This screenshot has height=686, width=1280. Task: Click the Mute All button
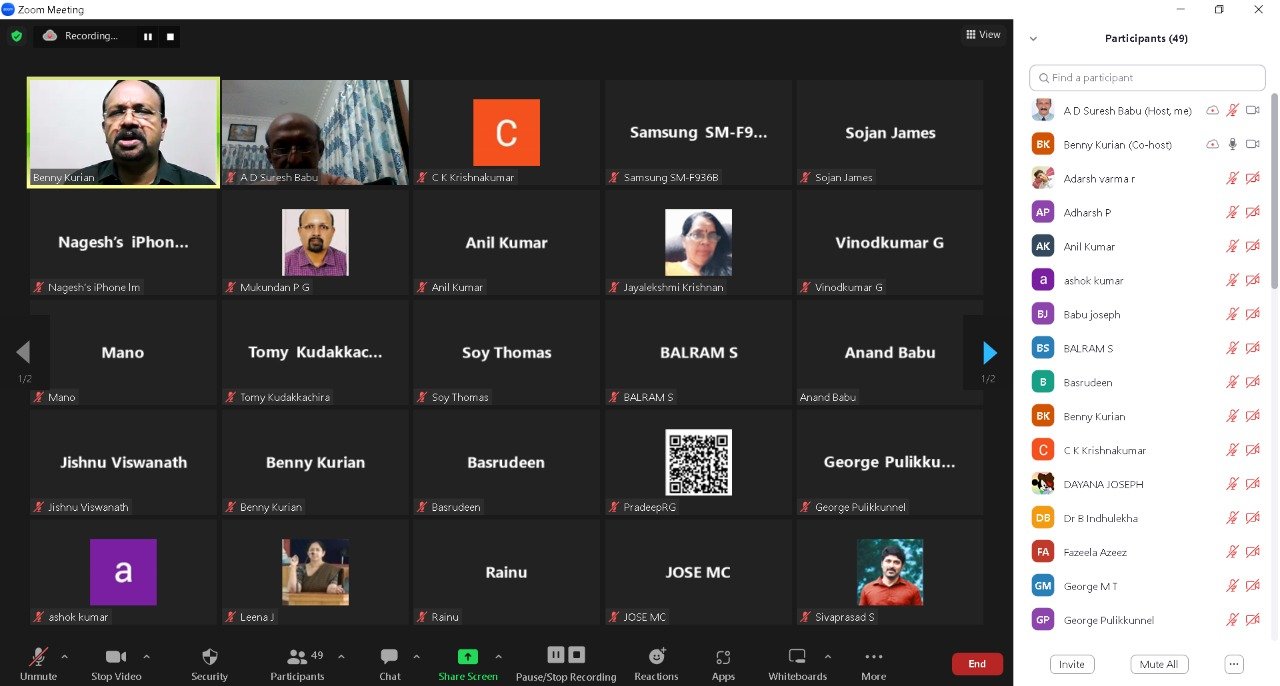[x=1159, y=664]
